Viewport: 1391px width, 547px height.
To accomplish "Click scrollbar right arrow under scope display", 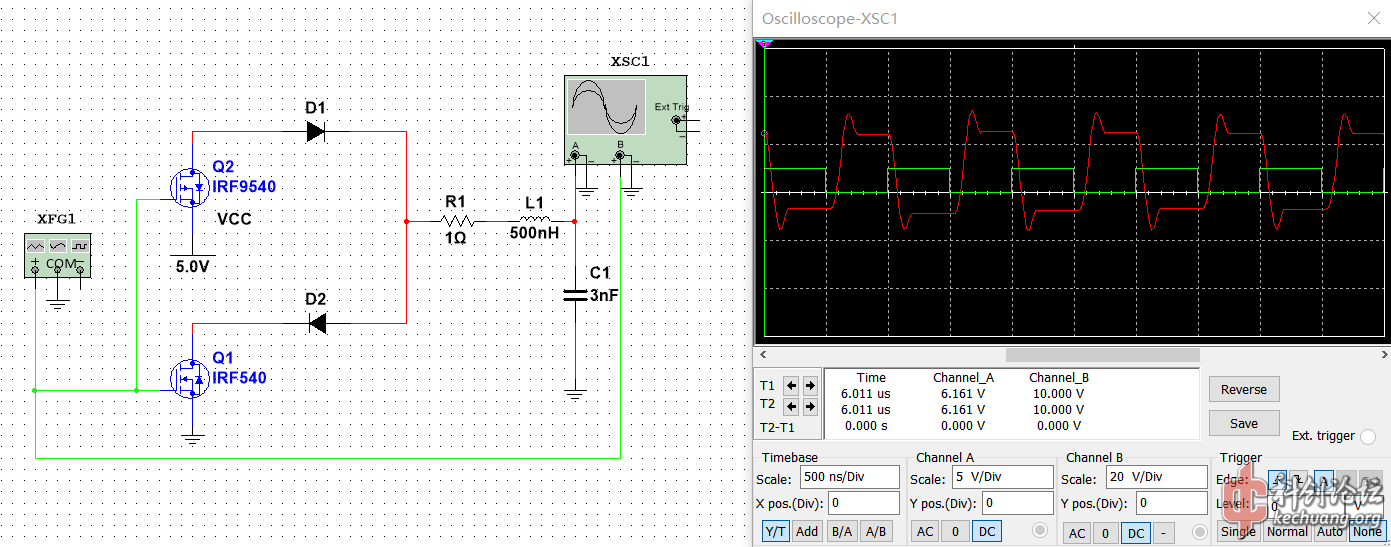I will pyautogui.click(x=1384, y=355).
